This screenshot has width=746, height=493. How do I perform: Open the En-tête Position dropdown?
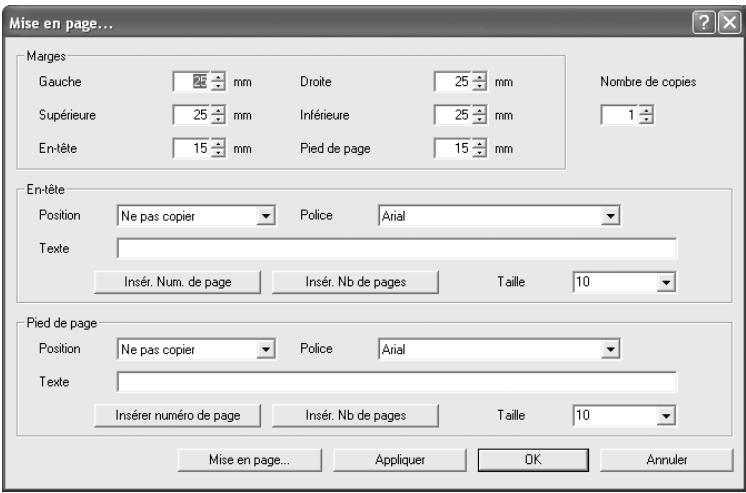pyautogui.click(x=265, y=216)
